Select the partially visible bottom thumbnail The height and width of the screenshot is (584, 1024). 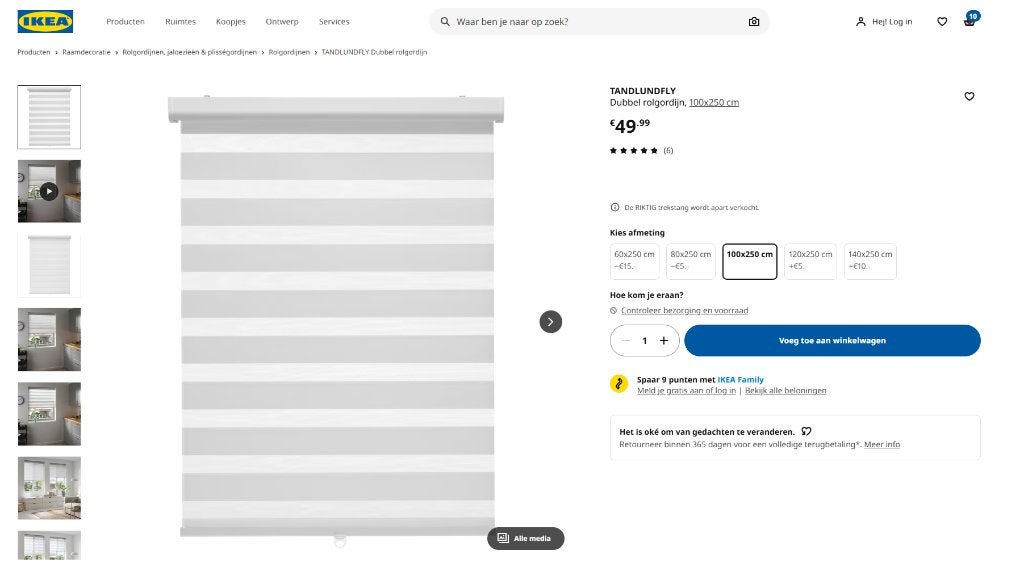point(49,545)
